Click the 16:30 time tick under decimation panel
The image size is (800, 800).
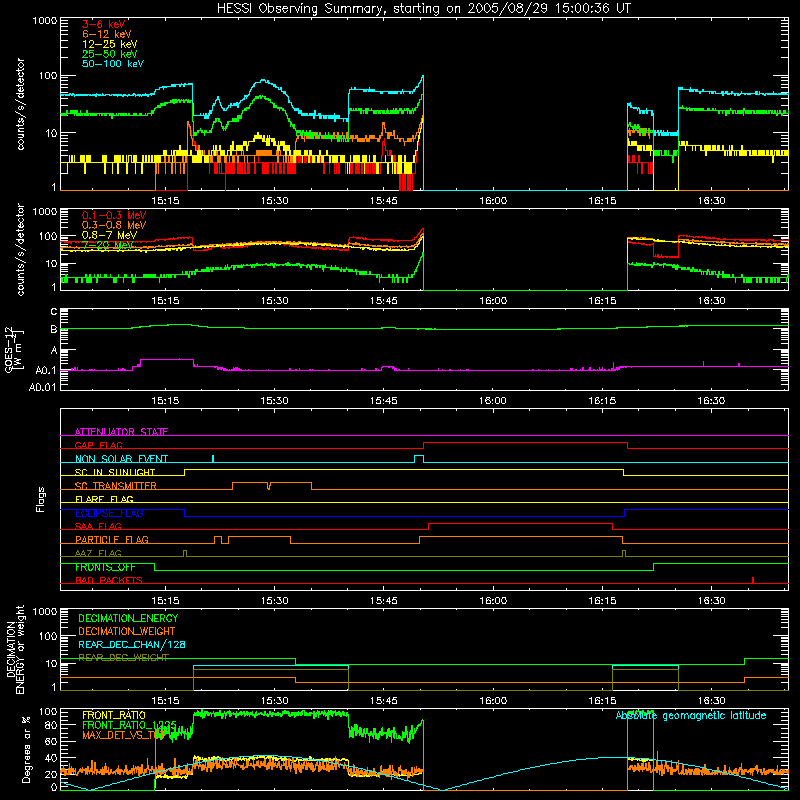point(711,701)
